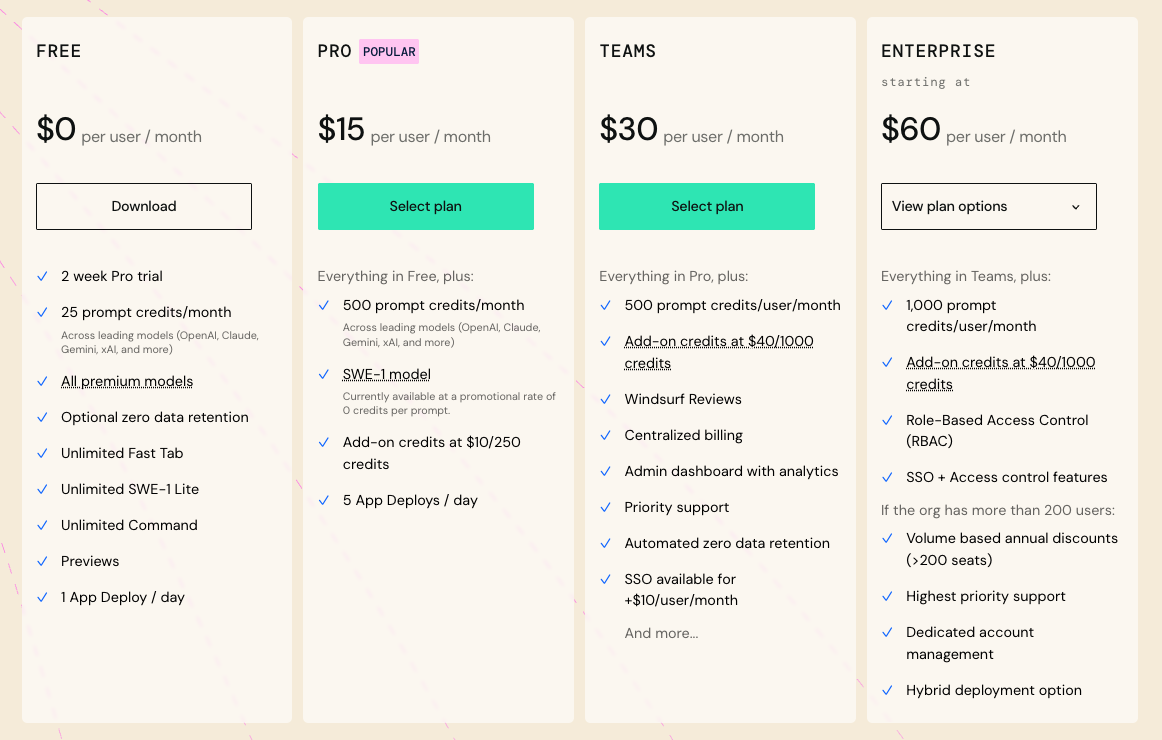Image resolution: width=1162 pixels, height=740 pixels.
Task: Click checkmark icon next to Priority support
Action: point(605,507)
